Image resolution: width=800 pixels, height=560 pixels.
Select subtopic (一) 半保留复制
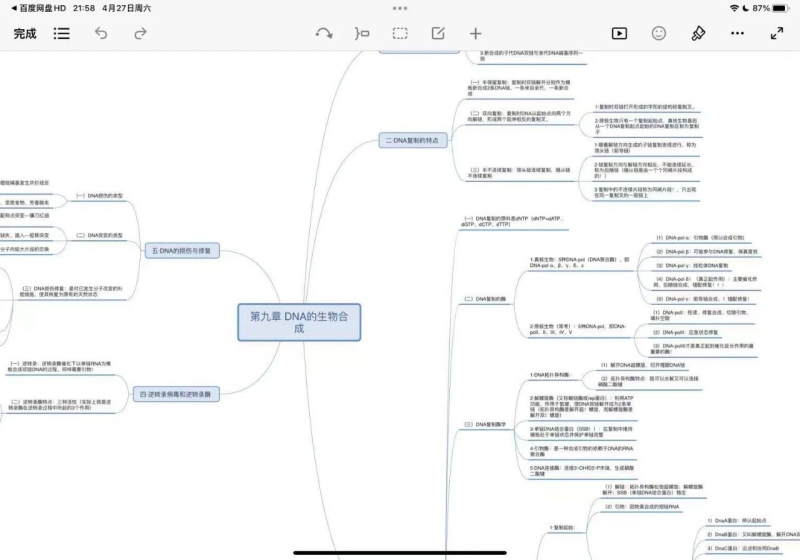point(519,88)
